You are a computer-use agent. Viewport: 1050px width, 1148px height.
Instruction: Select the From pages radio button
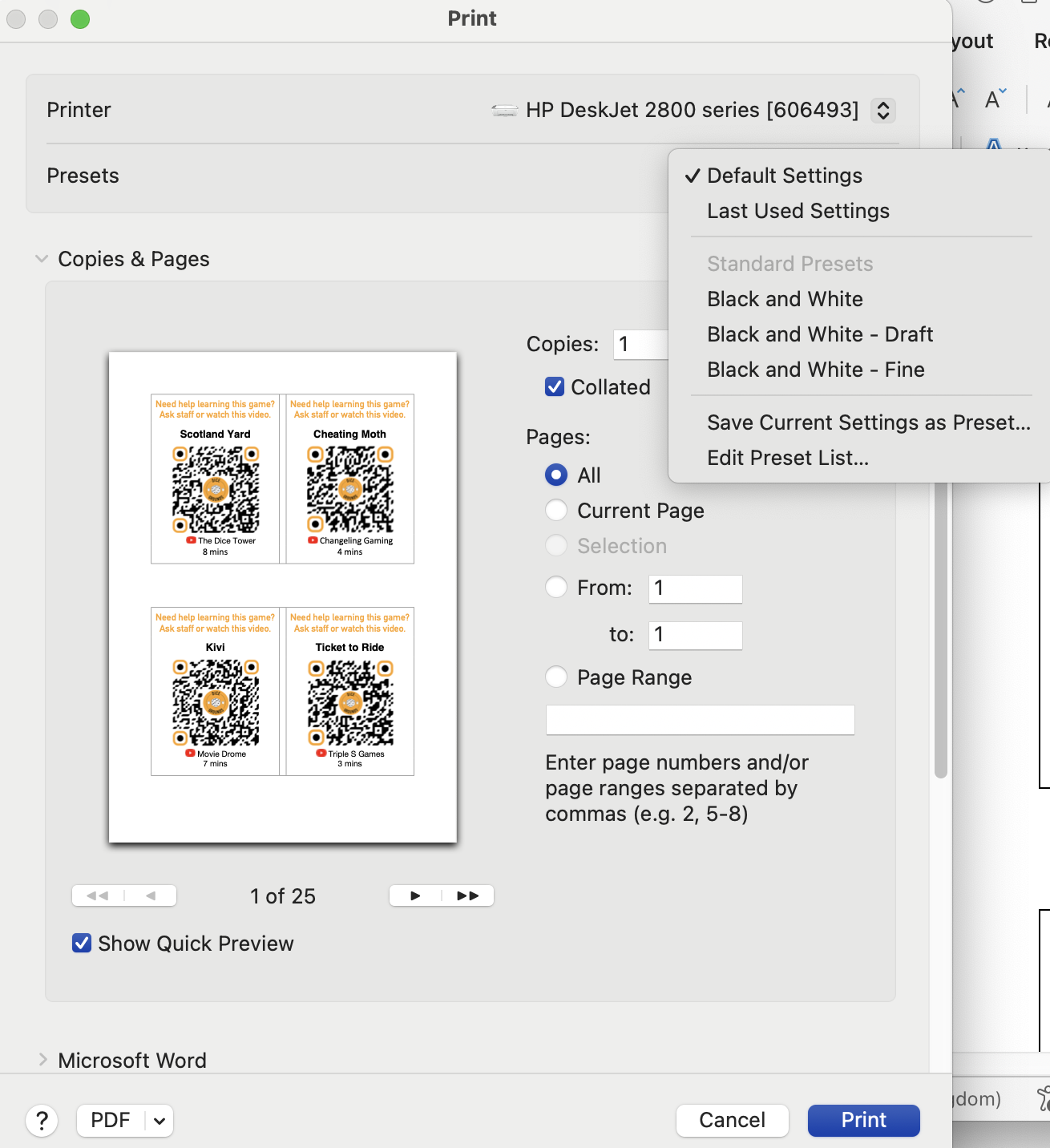tap(556, 587)
